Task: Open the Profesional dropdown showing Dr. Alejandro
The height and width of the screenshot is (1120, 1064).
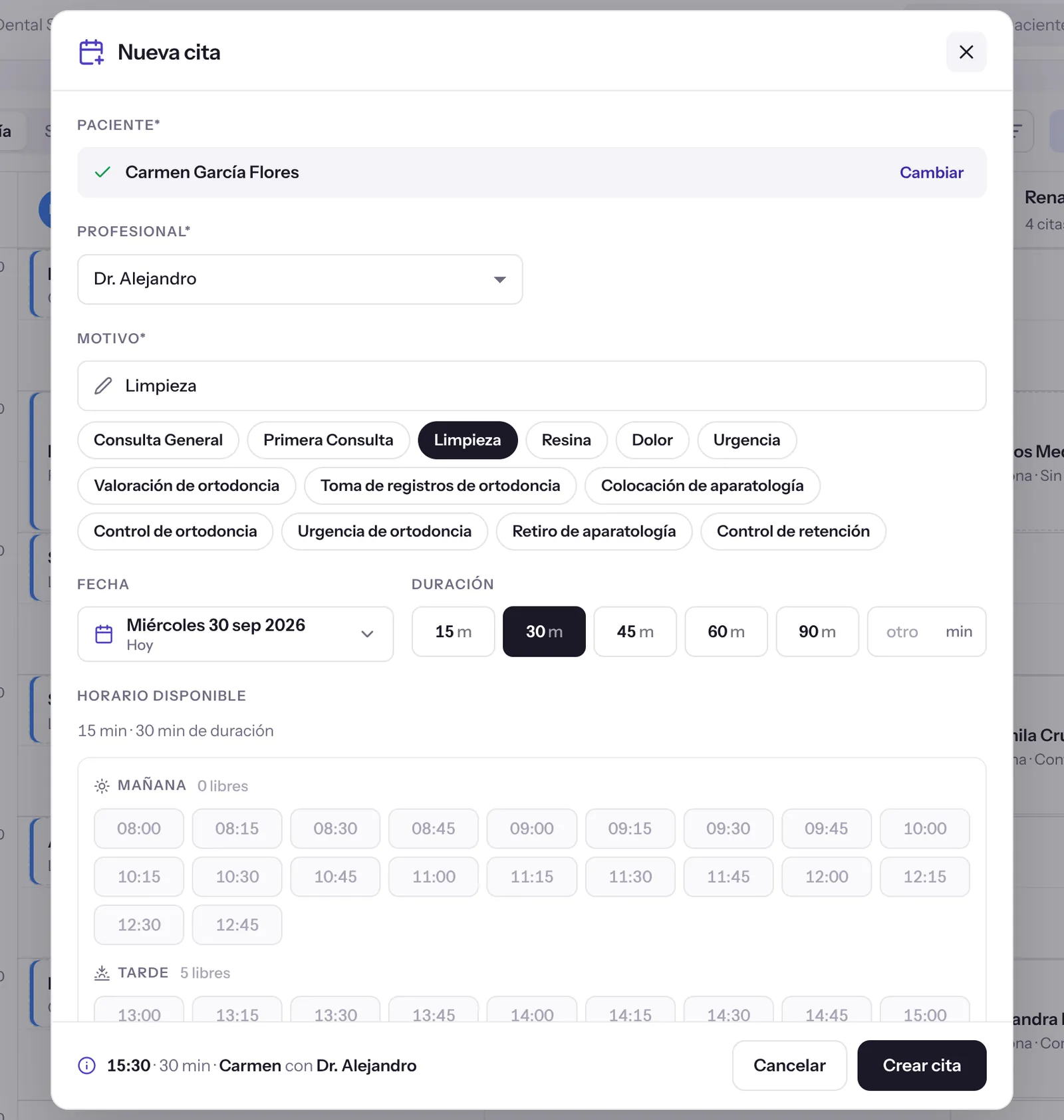Action: [300, 279]
